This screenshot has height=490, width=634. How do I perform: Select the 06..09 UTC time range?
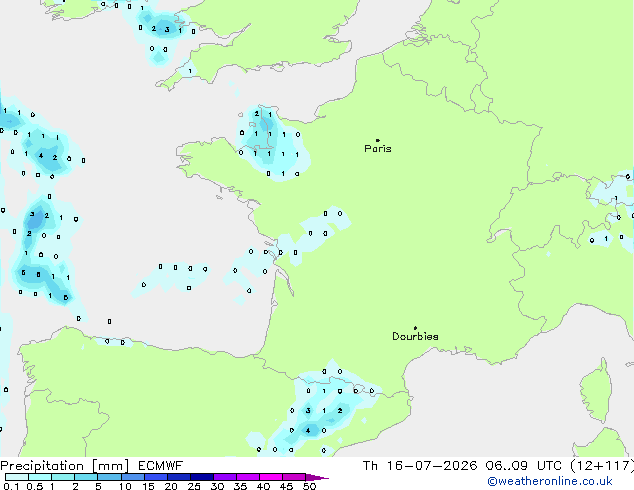point(524,466)
